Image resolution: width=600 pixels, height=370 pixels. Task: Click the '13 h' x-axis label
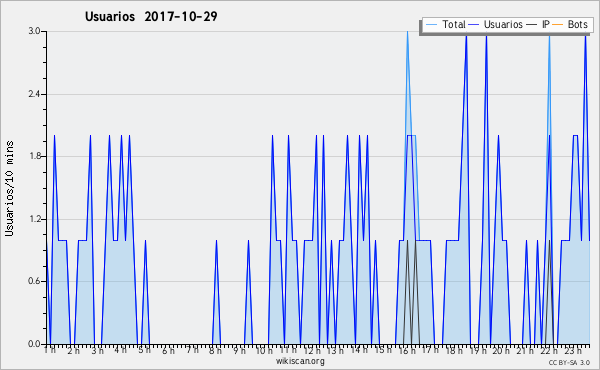pyautogui.click(x=335, y=350)
